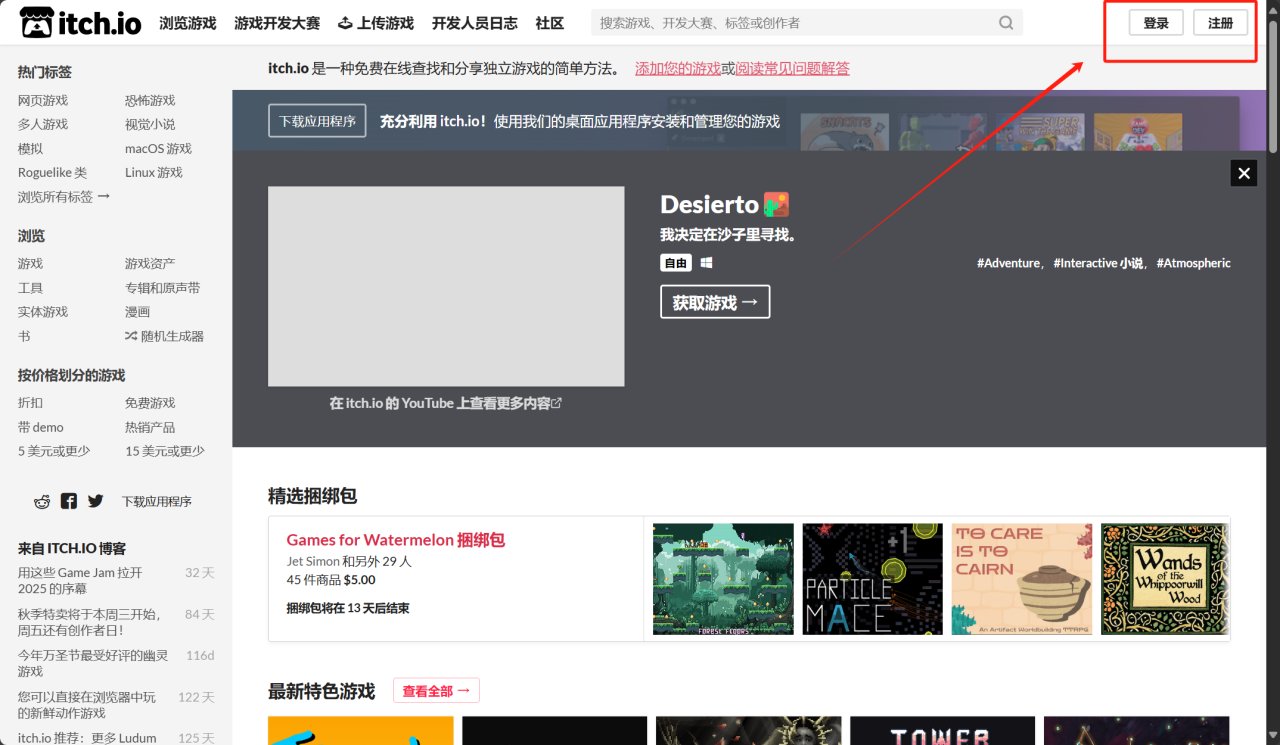Open the Linux 游戏 tag

point(154,172)
